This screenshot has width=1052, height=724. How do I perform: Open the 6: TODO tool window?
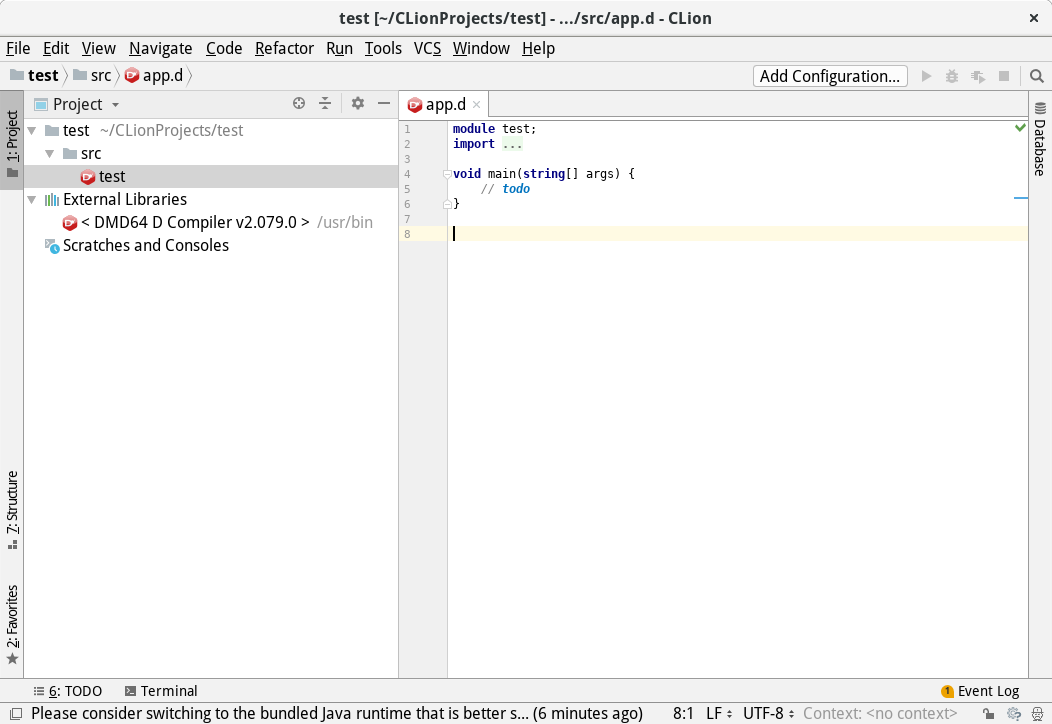68,691
